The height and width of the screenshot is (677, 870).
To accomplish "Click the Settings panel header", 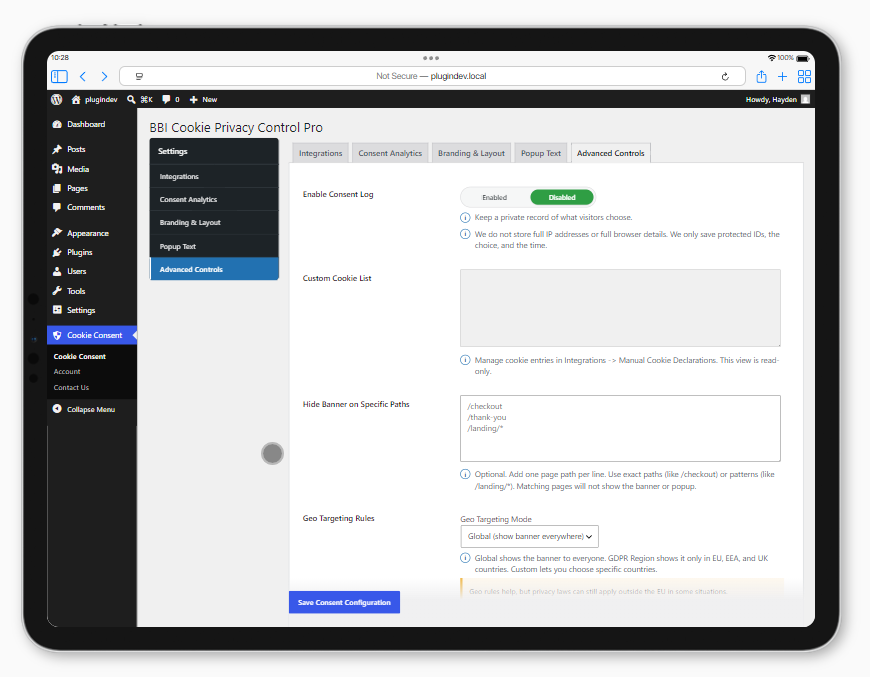I will tap(214, 151).
